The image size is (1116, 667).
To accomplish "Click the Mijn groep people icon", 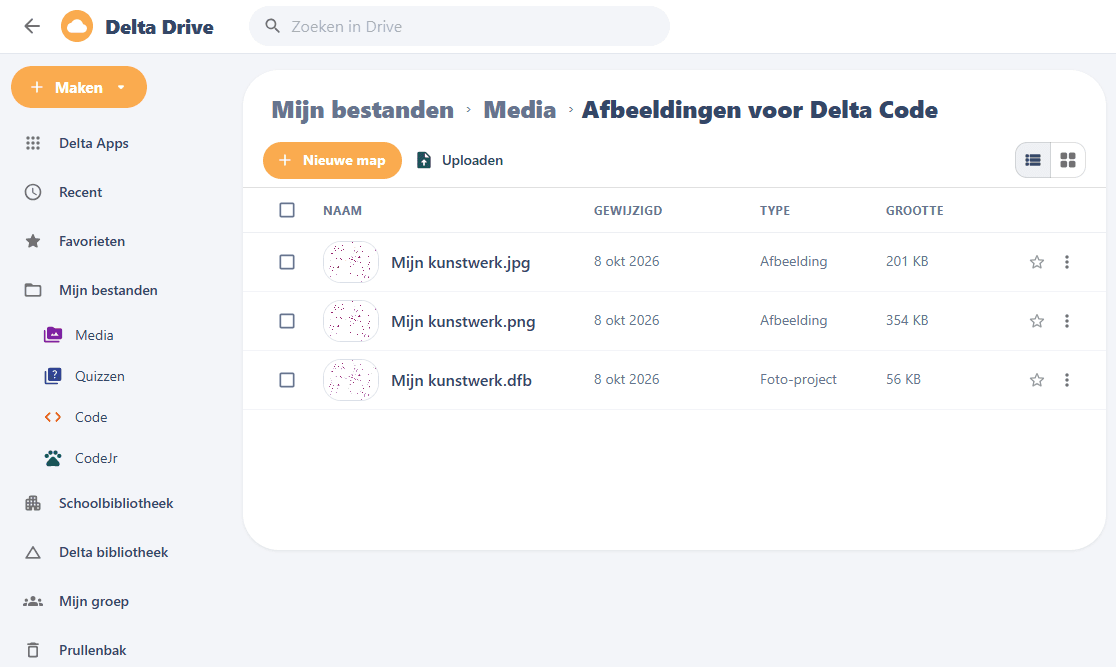I will click(33, 602).
